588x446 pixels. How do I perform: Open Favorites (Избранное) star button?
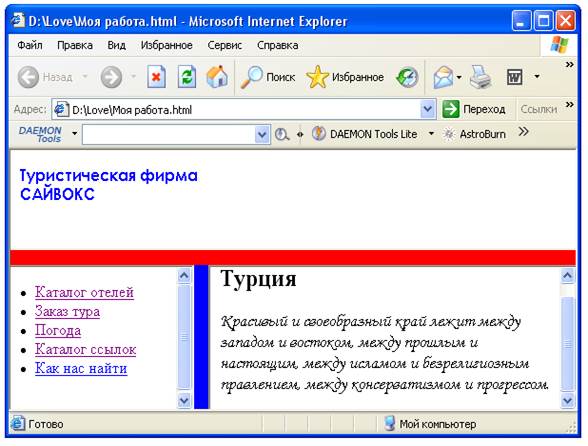click(345, 77)
